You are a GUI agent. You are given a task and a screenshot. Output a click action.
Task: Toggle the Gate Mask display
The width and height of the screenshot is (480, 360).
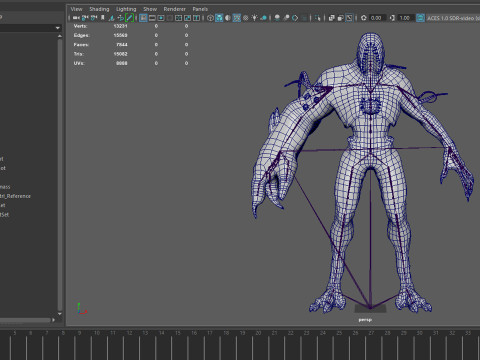(x=170, y=18)
